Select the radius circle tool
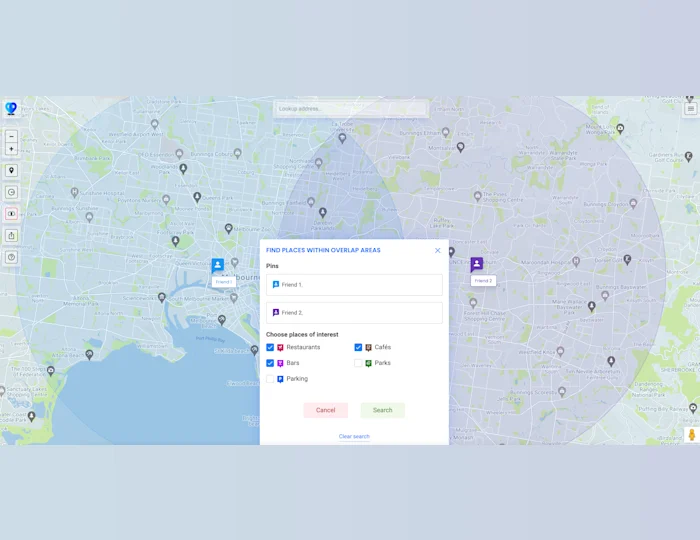Screen dimensions: 700x540 tap(12, 192)
